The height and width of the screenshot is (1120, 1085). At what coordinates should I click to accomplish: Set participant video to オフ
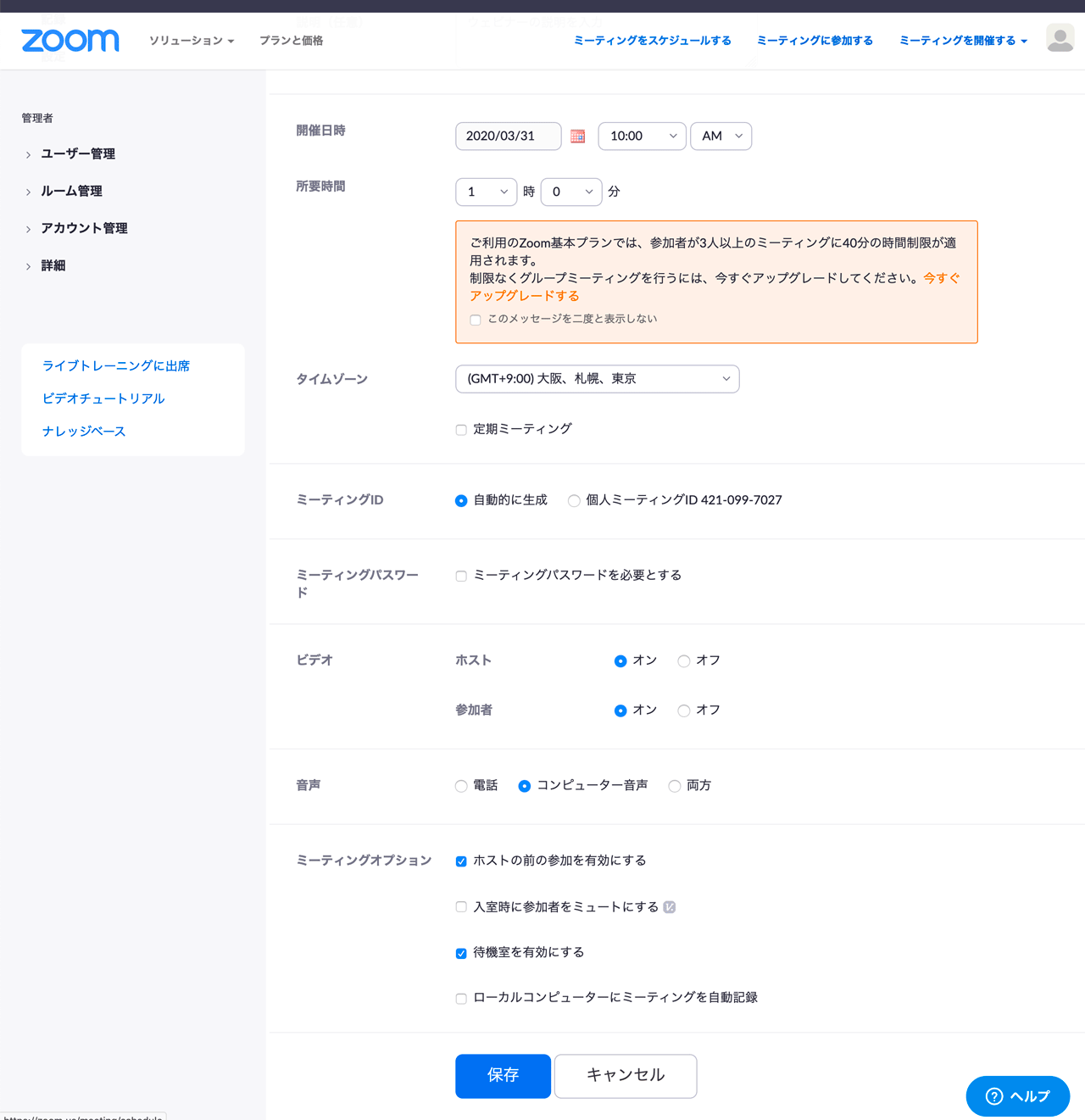(684, 710)
